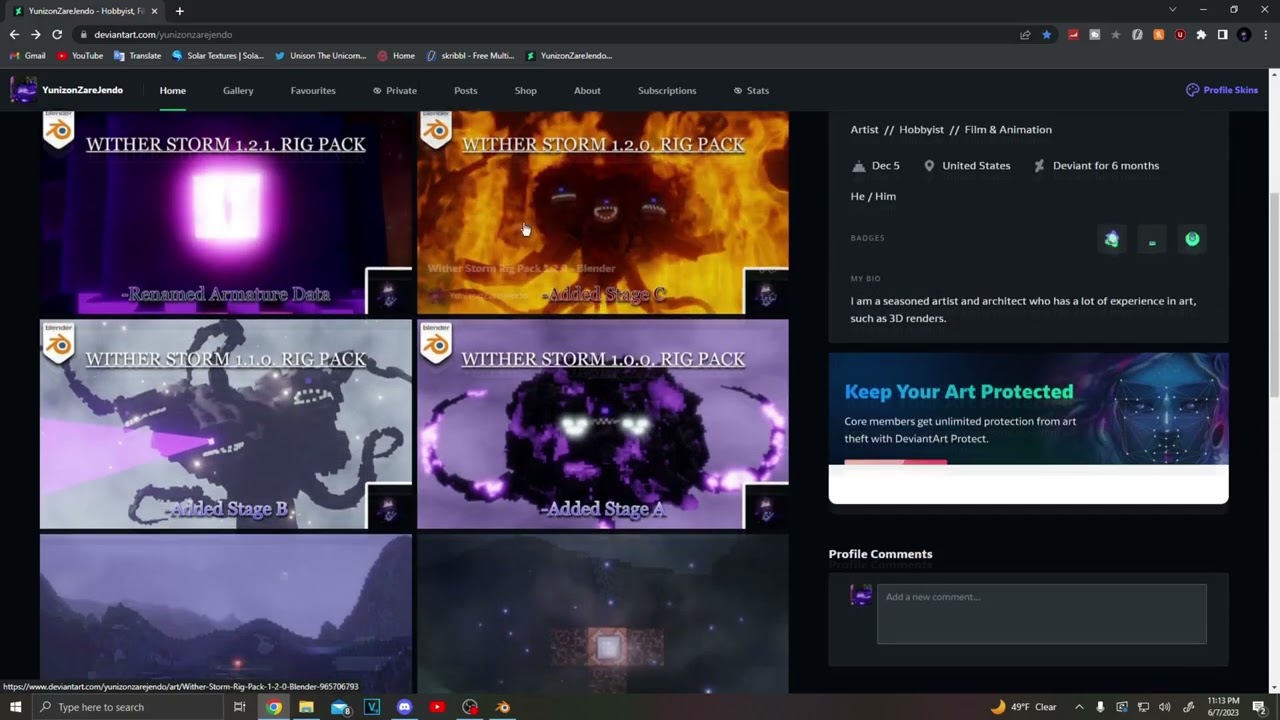Open the skribbl bookmark
The image size is (1280, 720).
[470, 56]
